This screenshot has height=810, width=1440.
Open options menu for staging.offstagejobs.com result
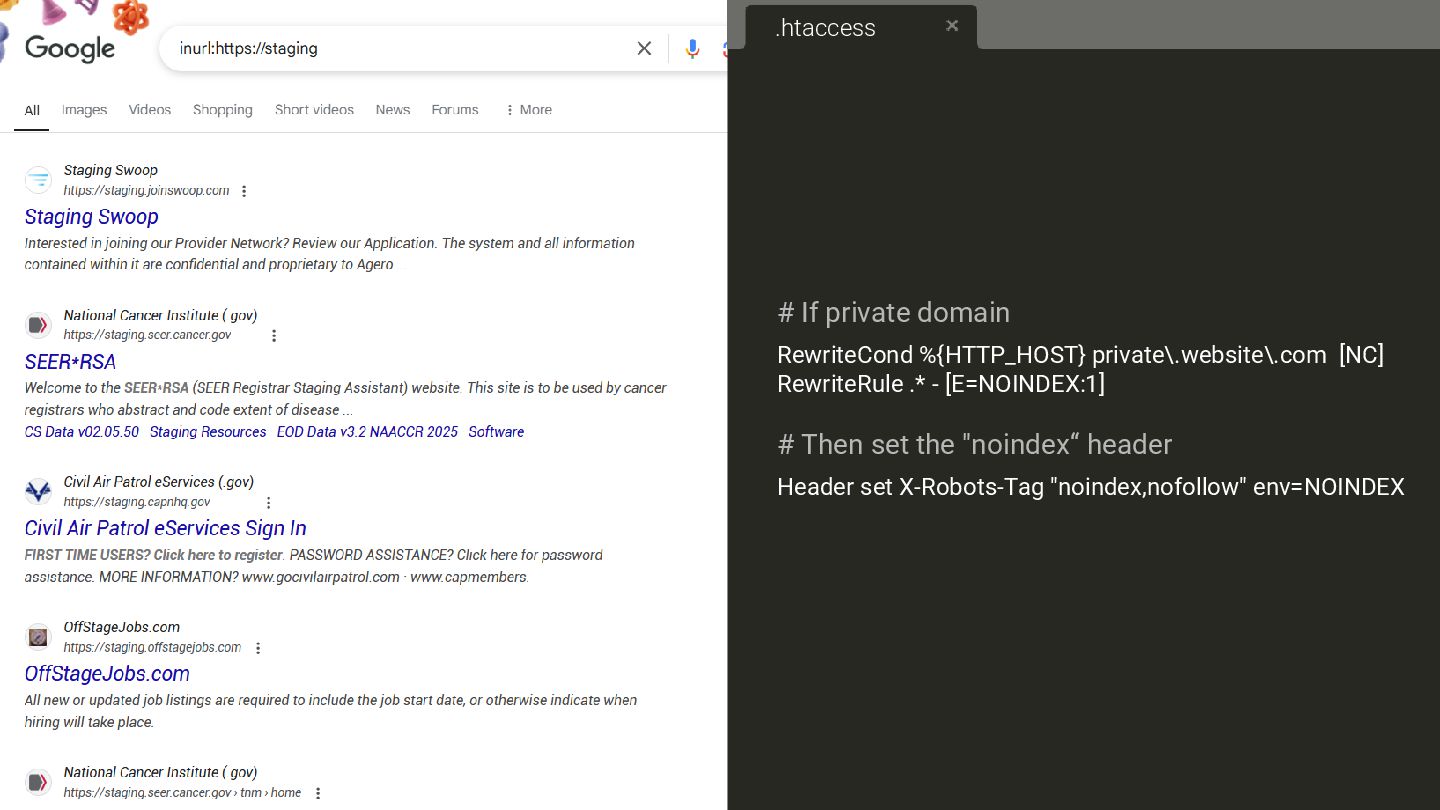click(x=258, y=648)
